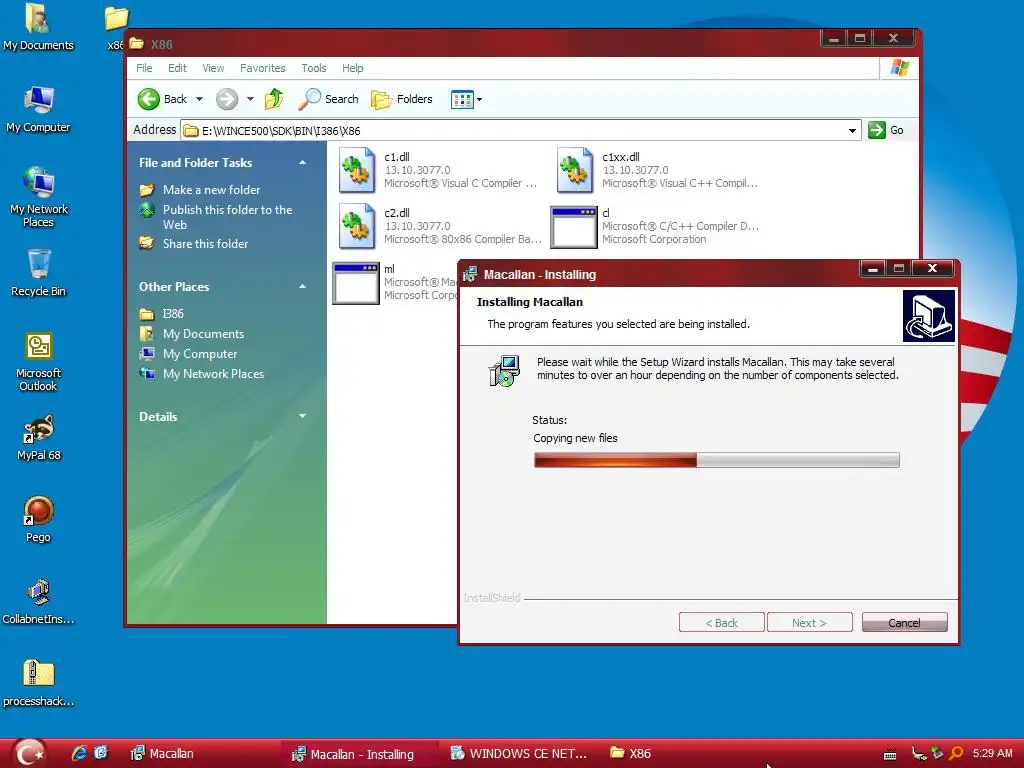Screen dimensions: 1024x768
Task: Open Back history dropdown arrow
Action: (x=199, y=99)
